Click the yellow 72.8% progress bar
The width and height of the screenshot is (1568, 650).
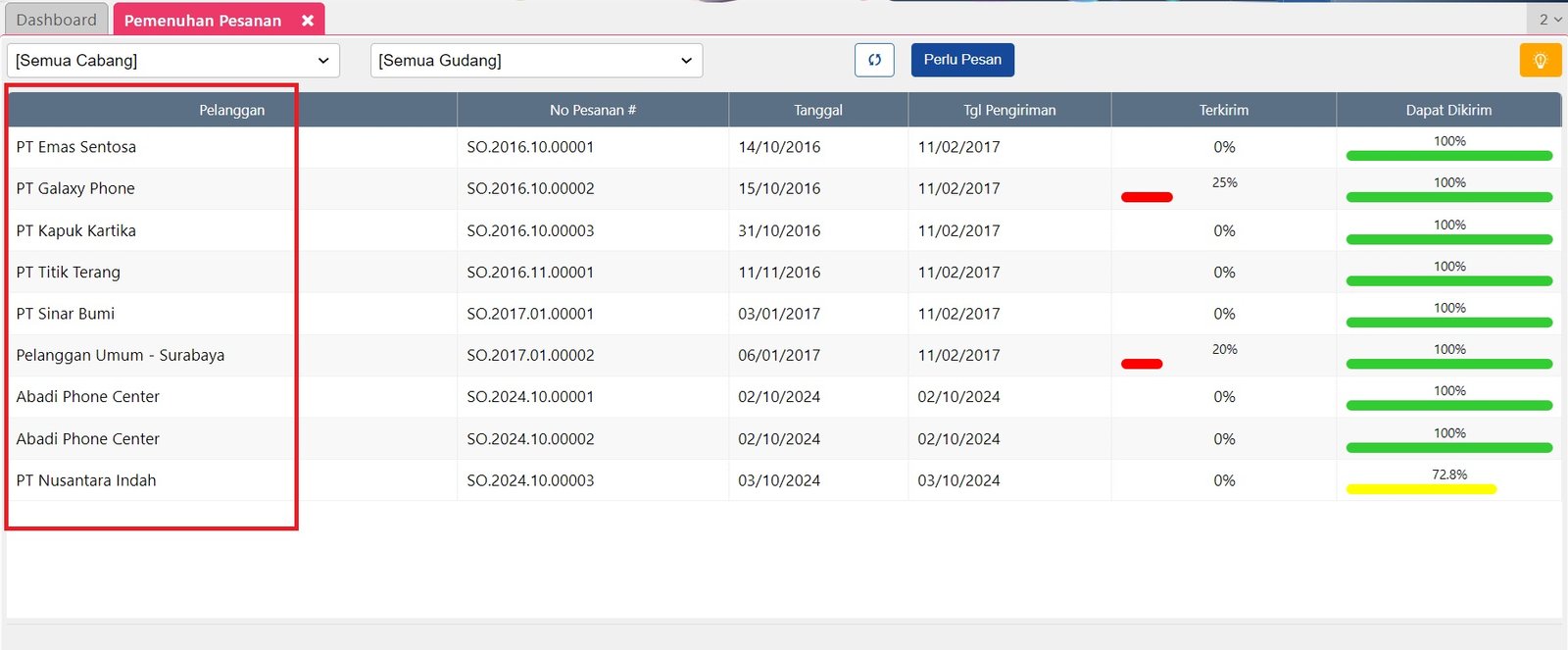[x=1421, y=488]
